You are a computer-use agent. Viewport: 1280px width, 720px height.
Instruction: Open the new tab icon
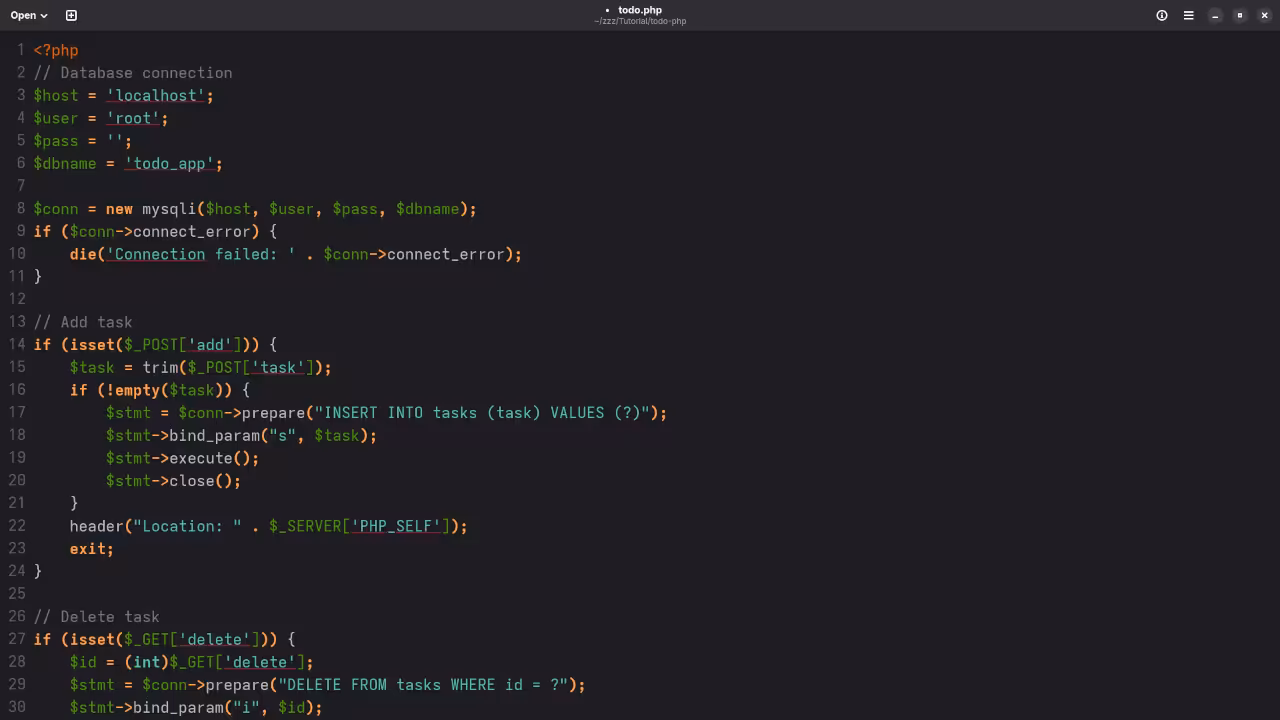(71, 15)
